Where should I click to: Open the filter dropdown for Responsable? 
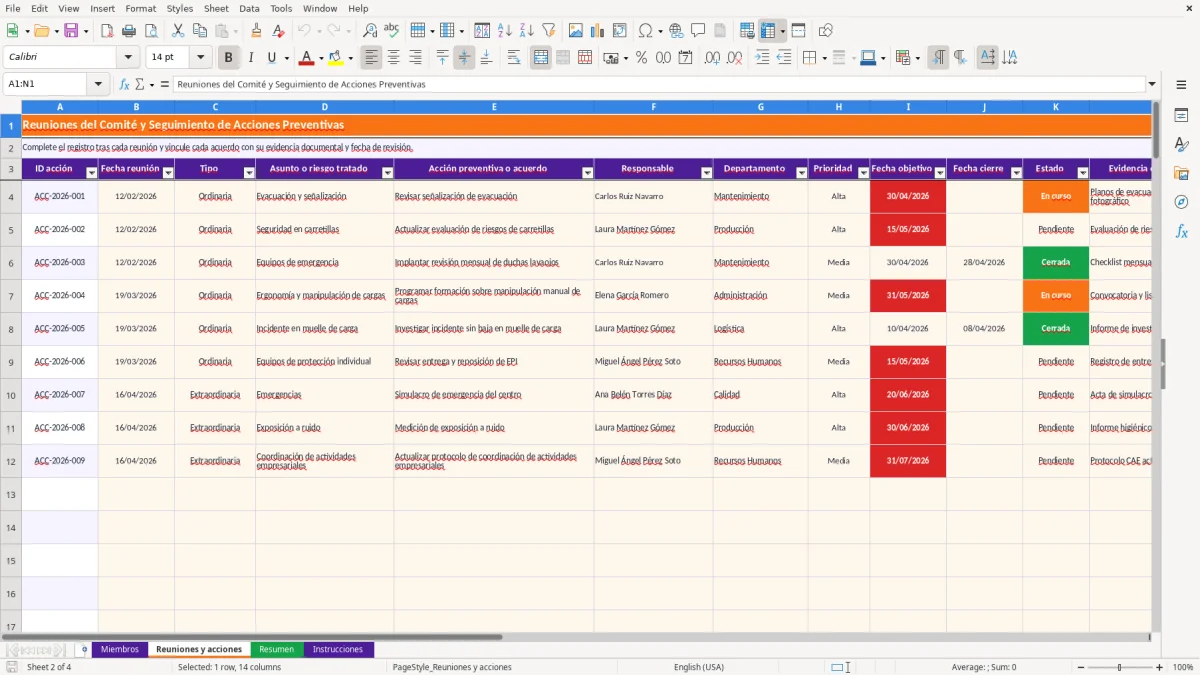[706, 173]
